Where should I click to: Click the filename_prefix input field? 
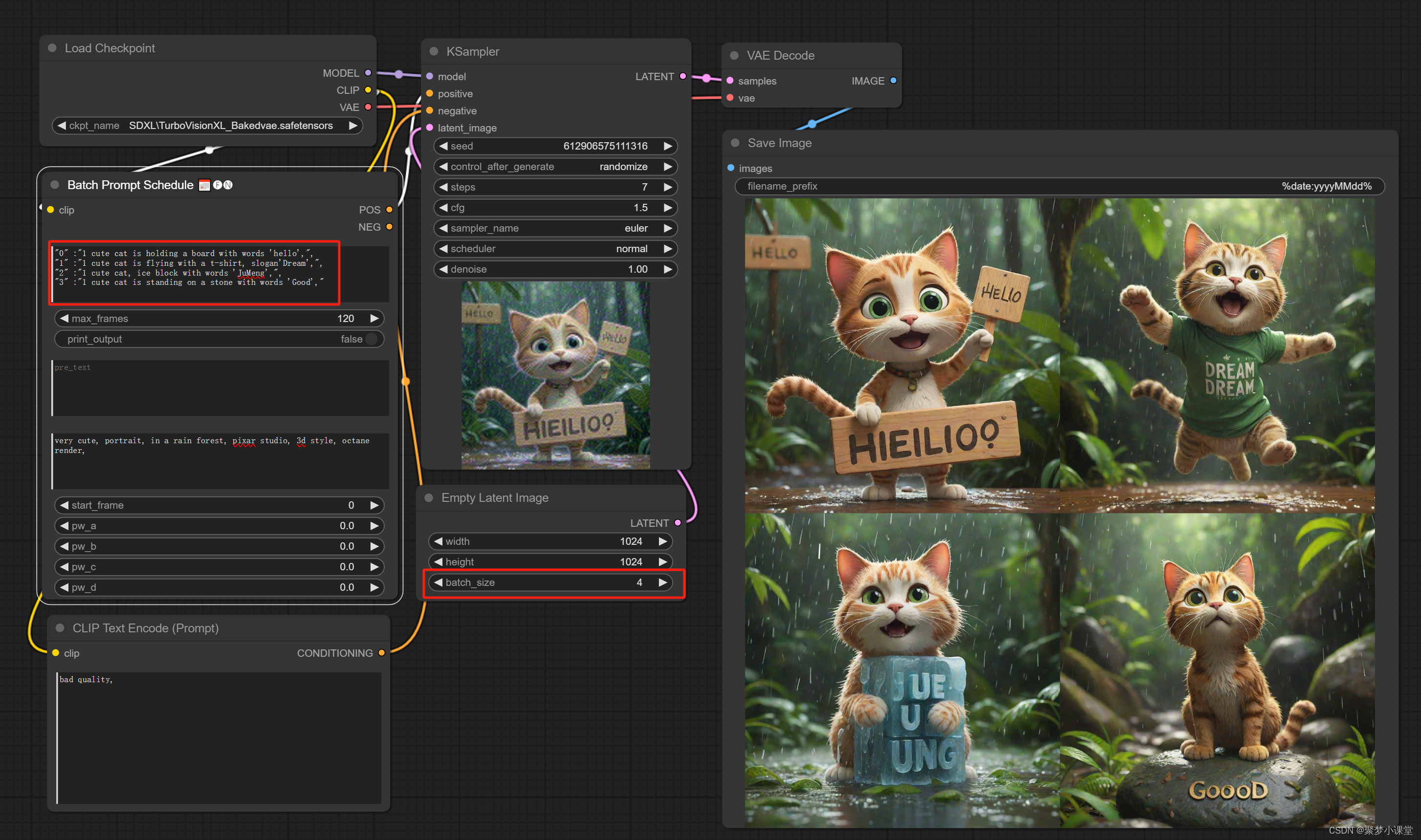[x=1059, y=186]
